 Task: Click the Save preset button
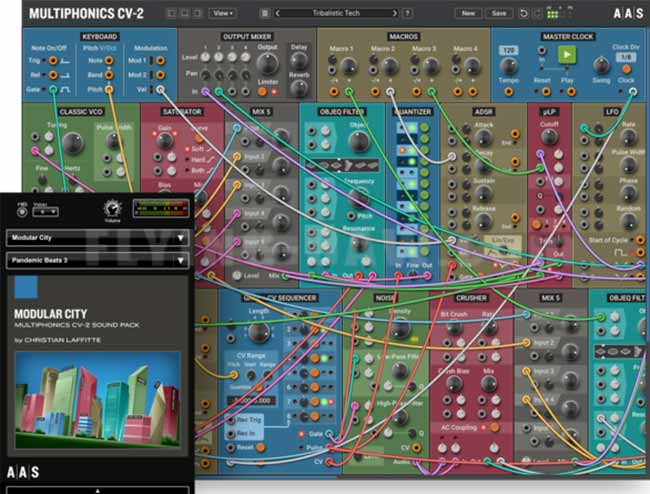(x=499, y=13)
